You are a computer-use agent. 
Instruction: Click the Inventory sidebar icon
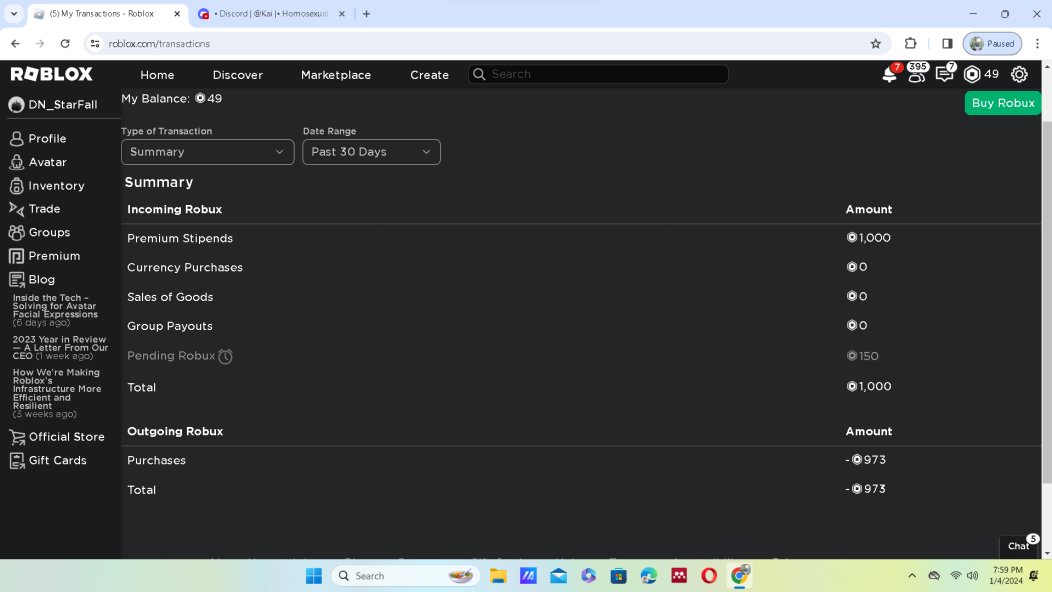tap(16, 186)
